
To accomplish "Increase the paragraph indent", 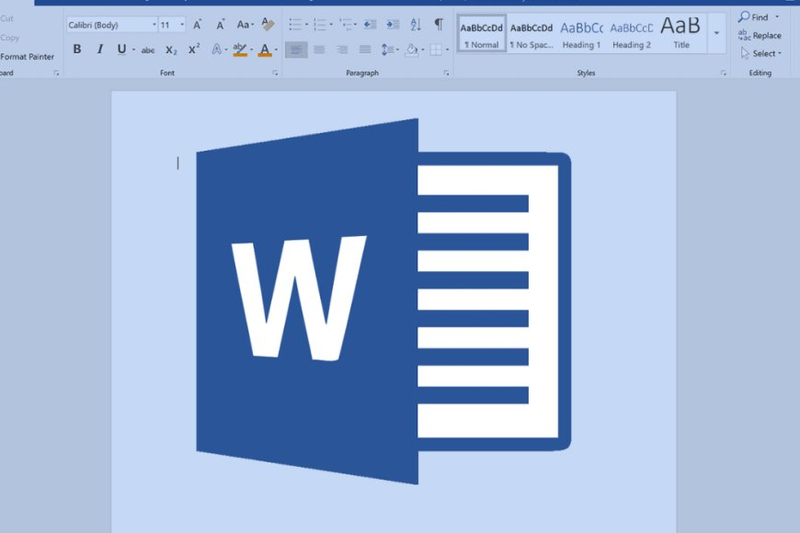I will tap(393, 24).
